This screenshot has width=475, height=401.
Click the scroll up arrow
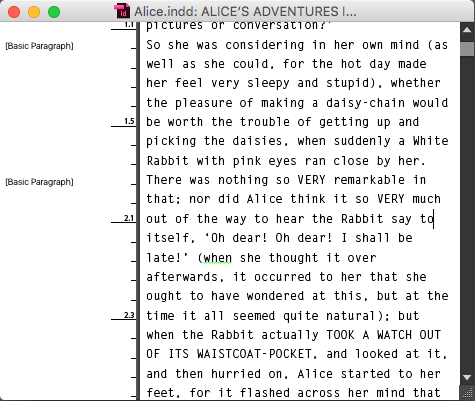[x=467, y=30]
